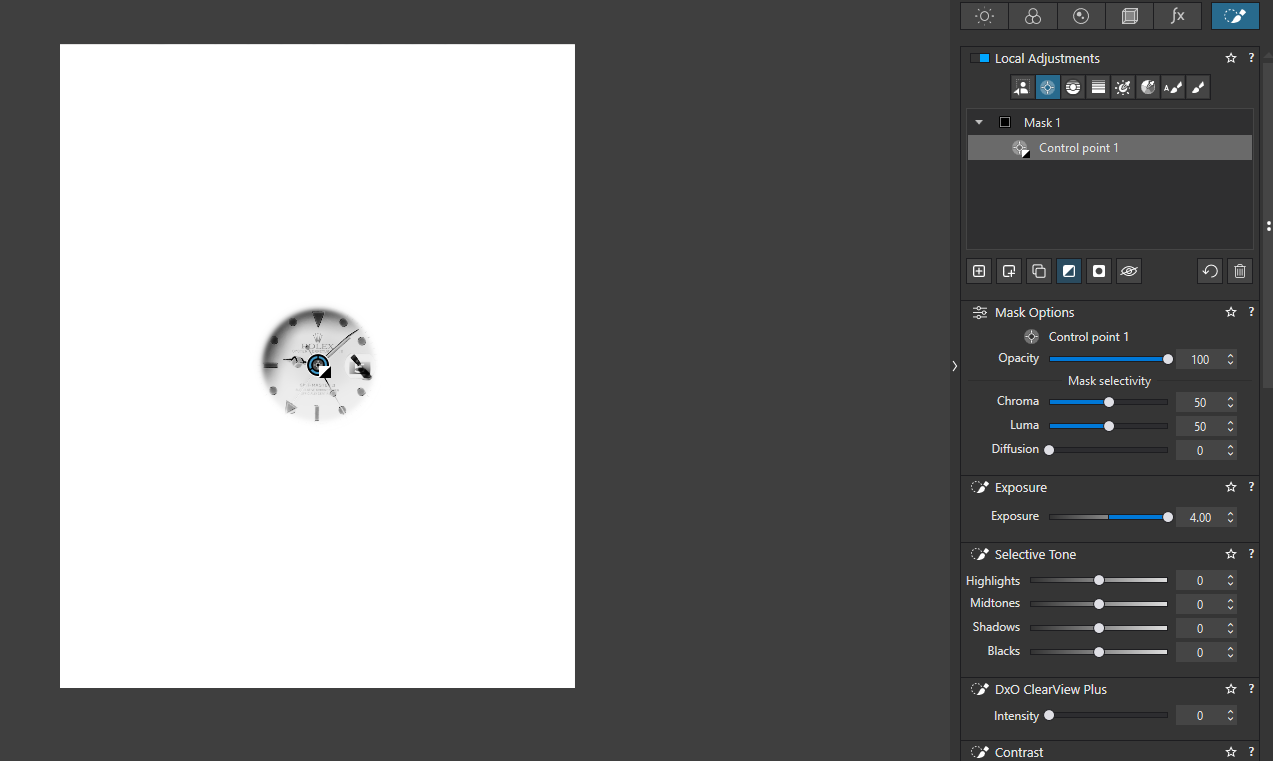Choose the Auto Mask brush tool
This screenshot has width=1273, height=761.
point(1173,88)
